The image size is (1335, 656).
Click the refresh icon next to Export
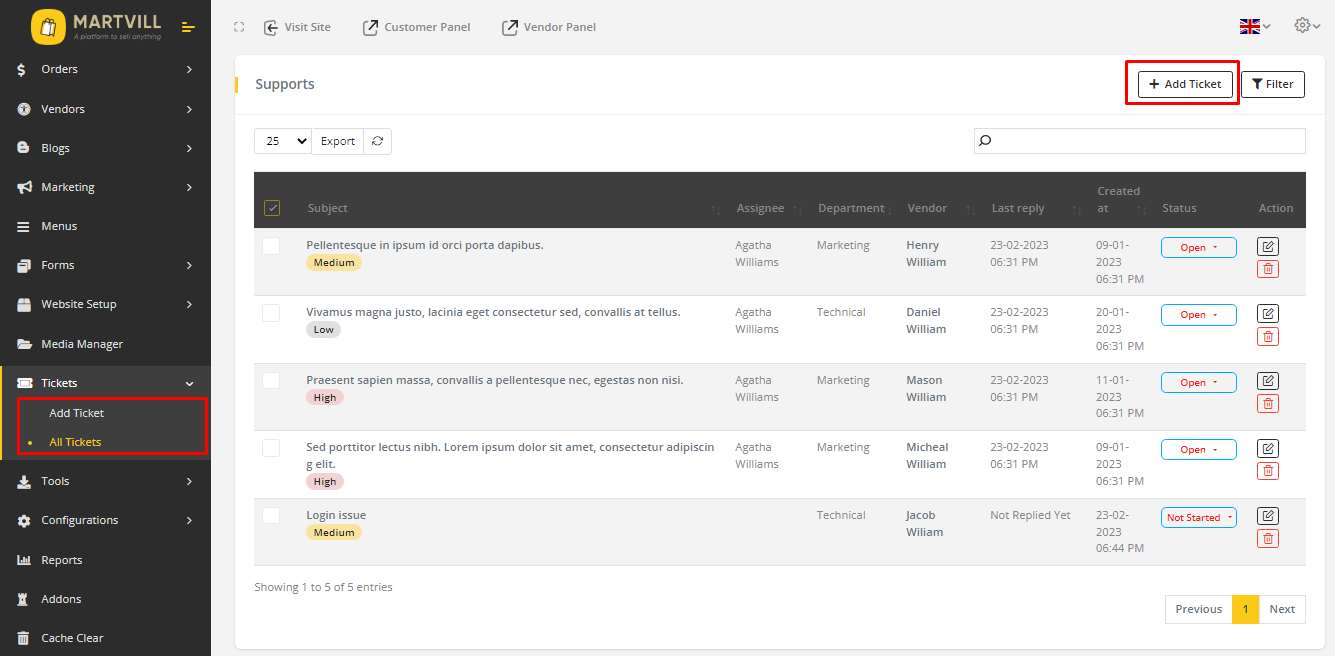377,141
